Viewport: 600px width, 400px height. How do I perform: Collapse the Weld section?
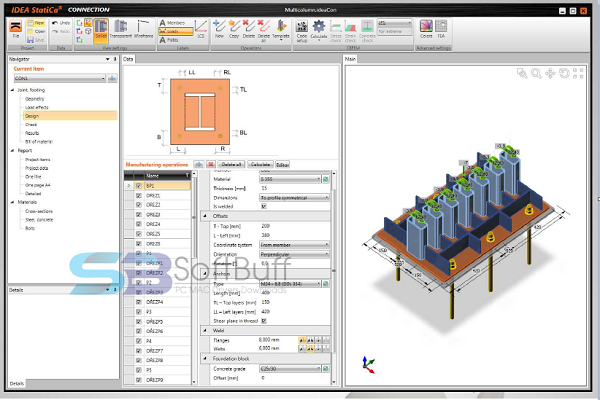pyautogui.click(x=205, y=330)
